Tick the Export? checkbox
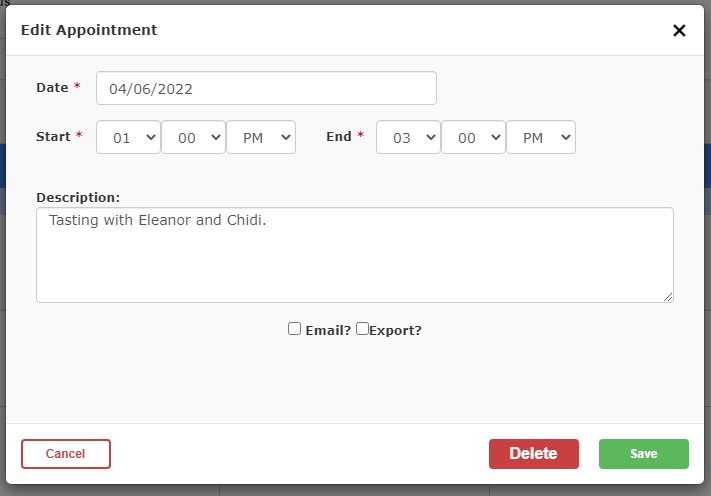The image size is (711, 496). (x=362, y=328)
